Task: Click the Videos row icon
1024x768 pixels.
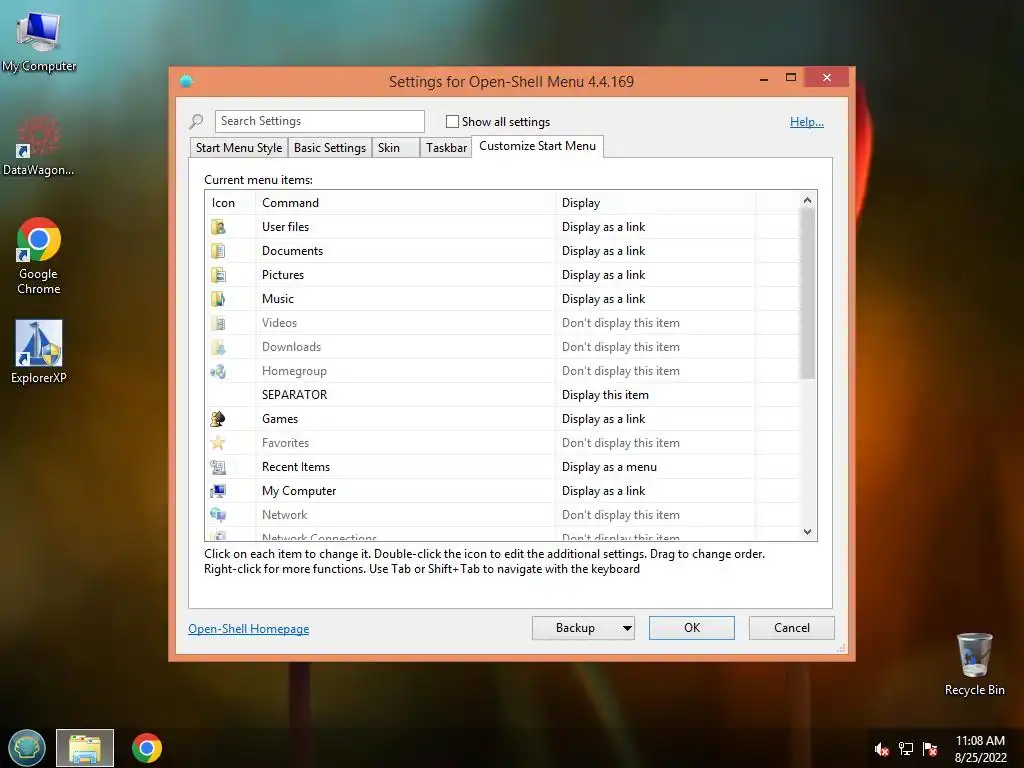Action: click(x=218, y=323)
